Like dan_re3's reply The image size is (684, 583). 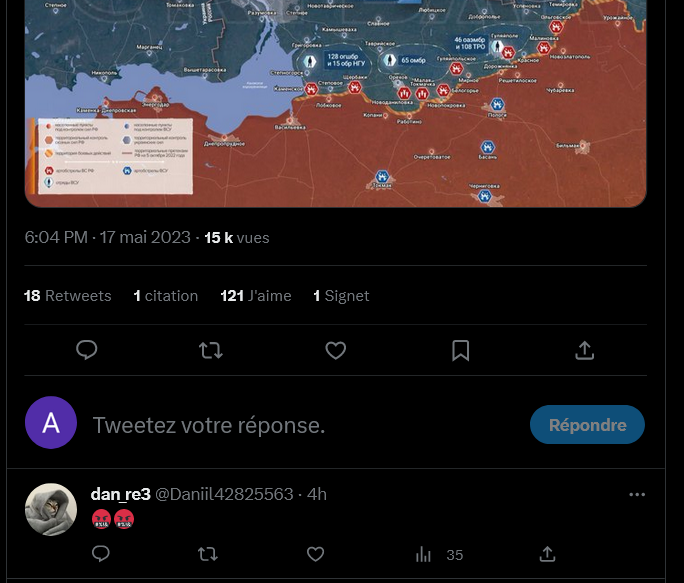point(315,554)
